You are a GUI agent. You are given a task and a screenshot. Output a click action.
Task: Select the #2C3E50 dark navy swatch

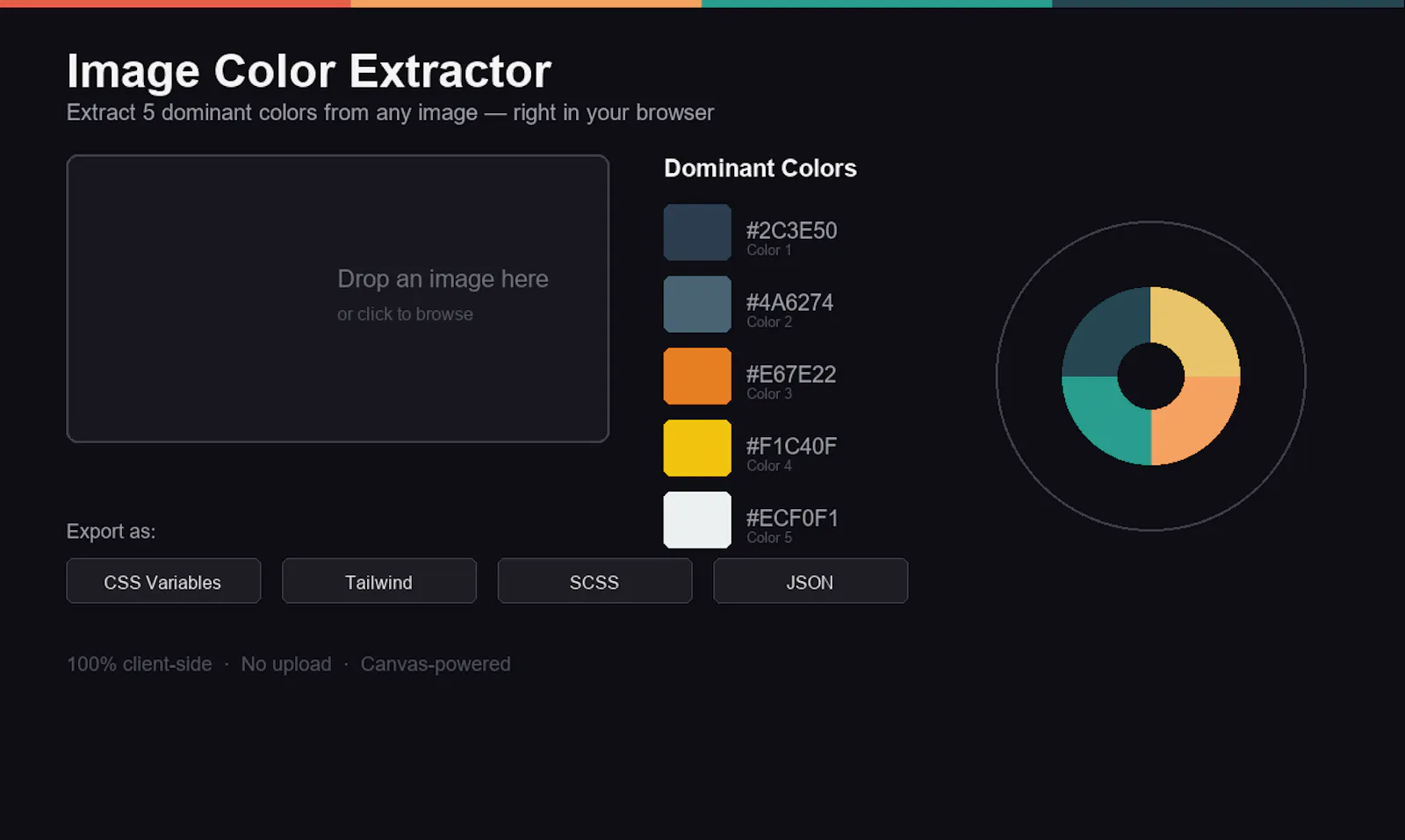click(x=697, y=233)
